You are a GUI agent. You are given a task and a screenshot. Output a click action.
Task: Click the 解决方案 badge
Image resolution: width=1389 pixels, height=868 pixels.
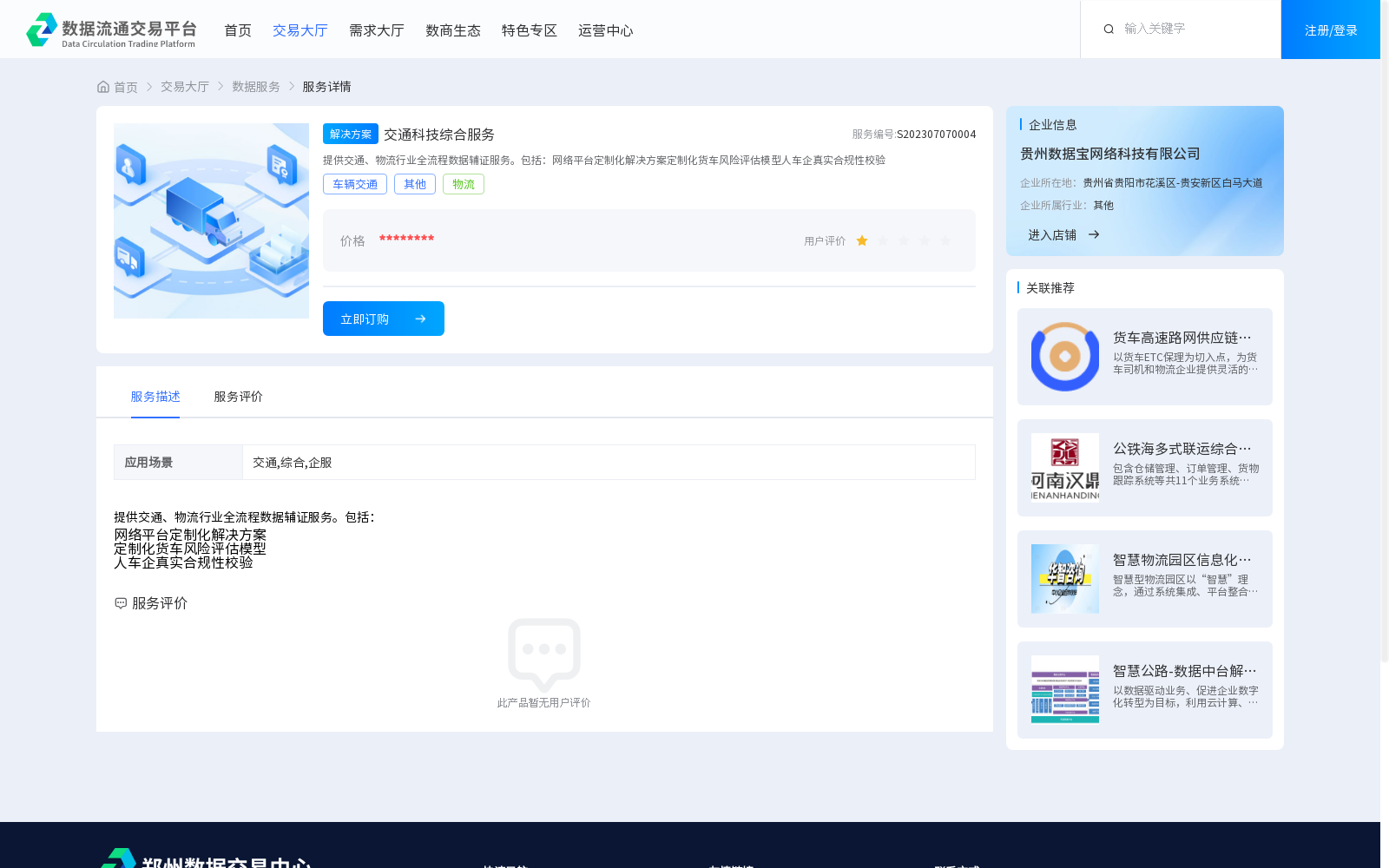point(351,134)
